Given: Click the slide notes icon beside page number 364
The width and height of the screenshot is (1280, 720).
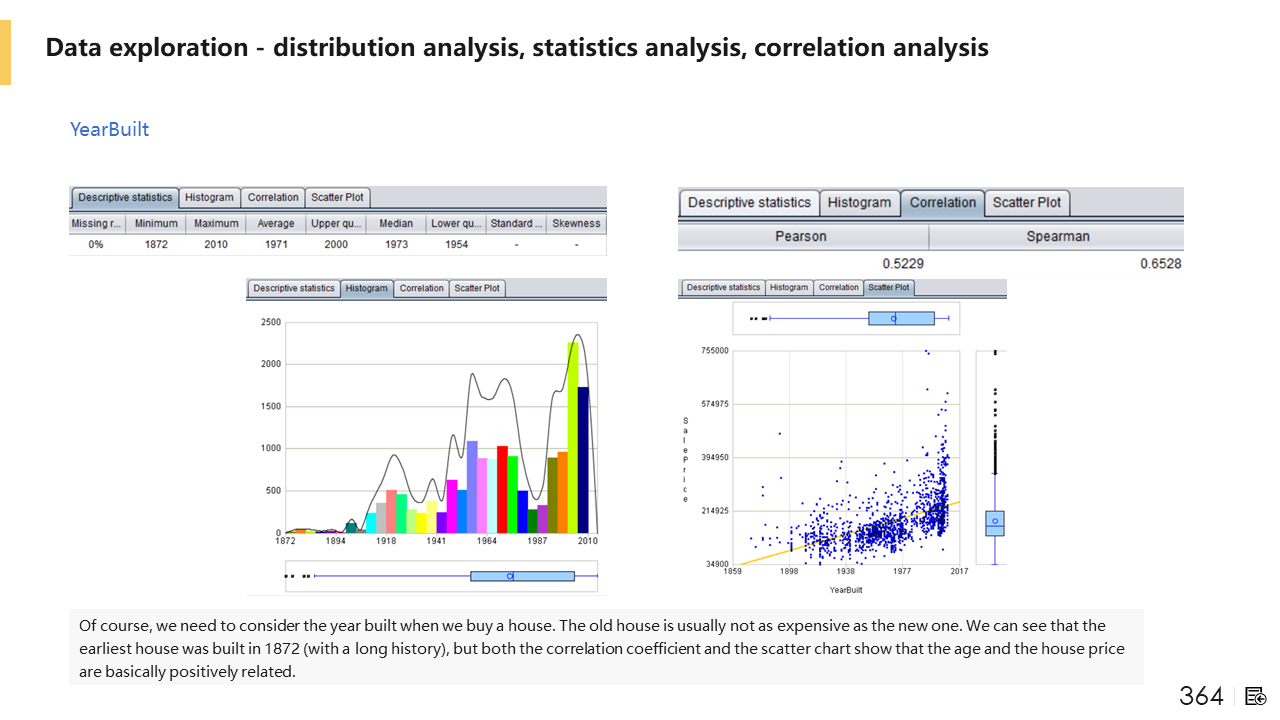Looking at the screenshot, I should pyautogui.click(x=1256, y=696).
